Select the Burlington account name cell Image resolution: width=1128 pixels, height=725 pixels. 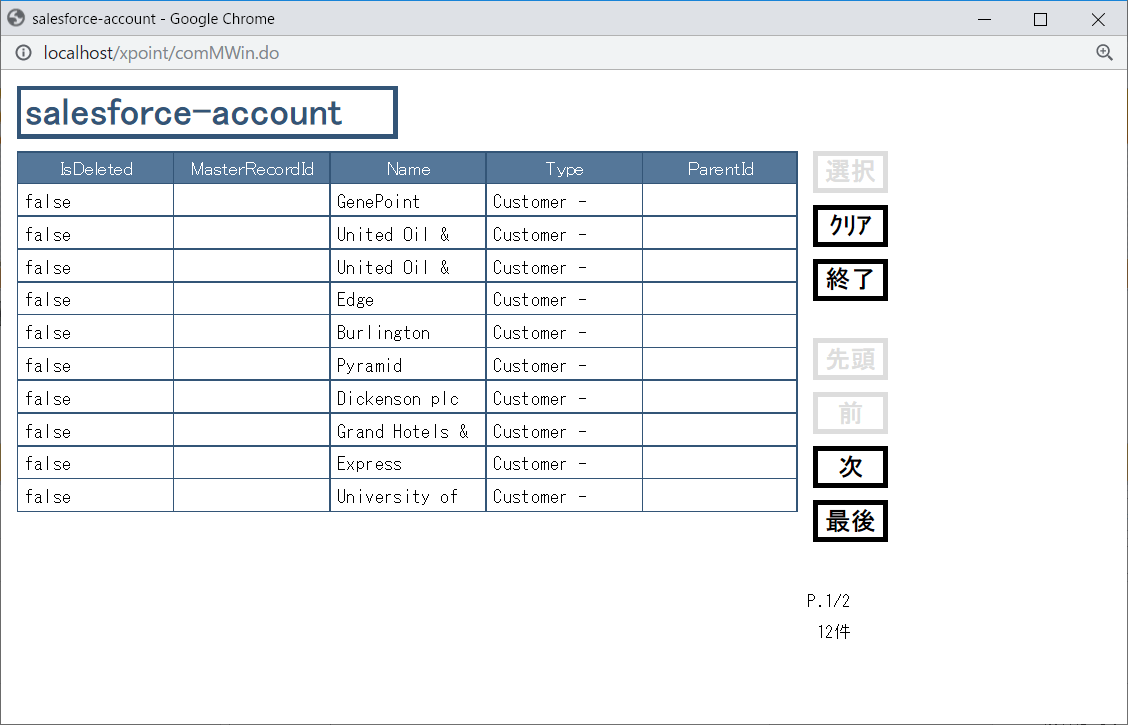click(408, 332)
